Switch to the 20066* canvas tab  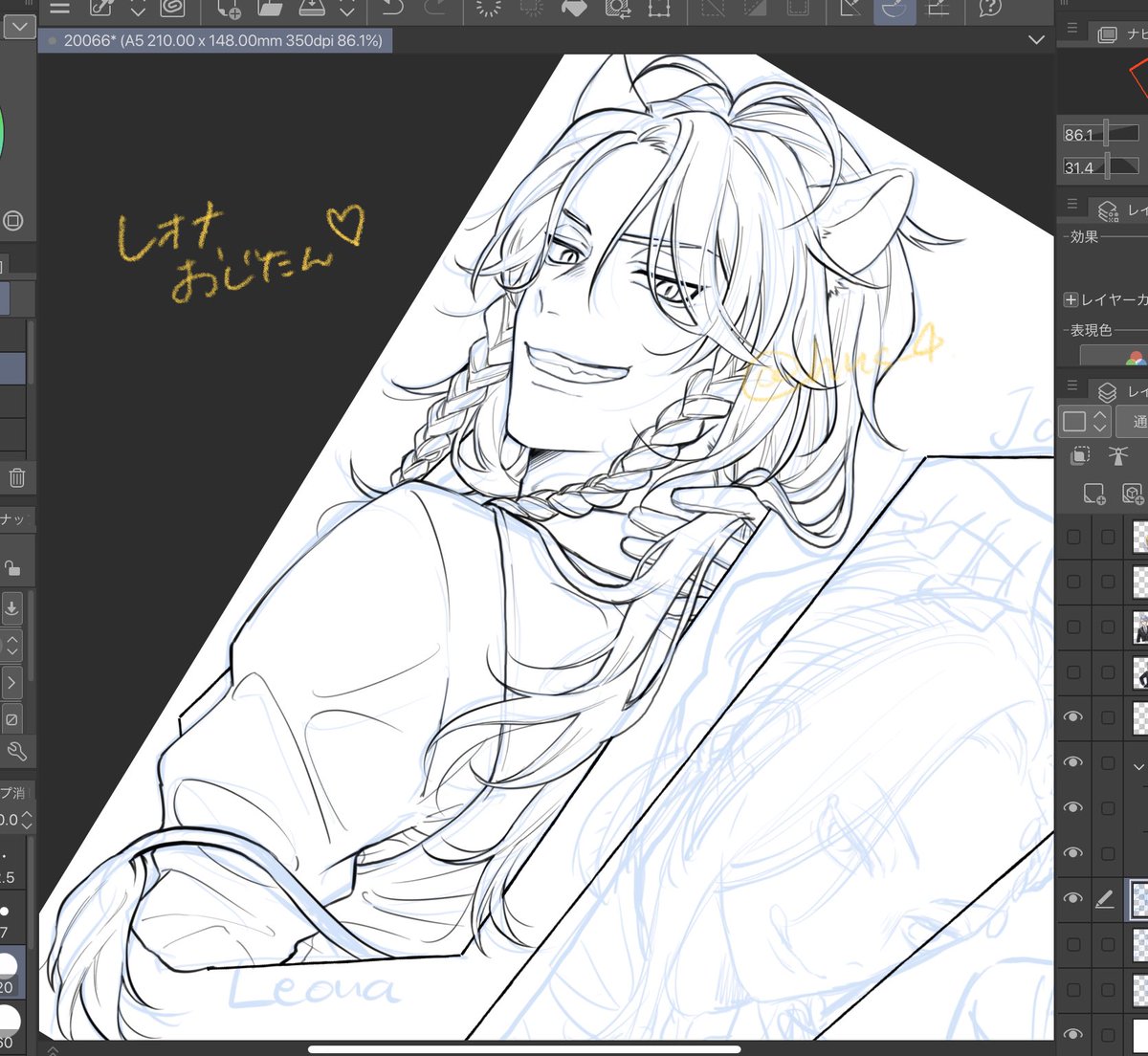click(215, 41)
